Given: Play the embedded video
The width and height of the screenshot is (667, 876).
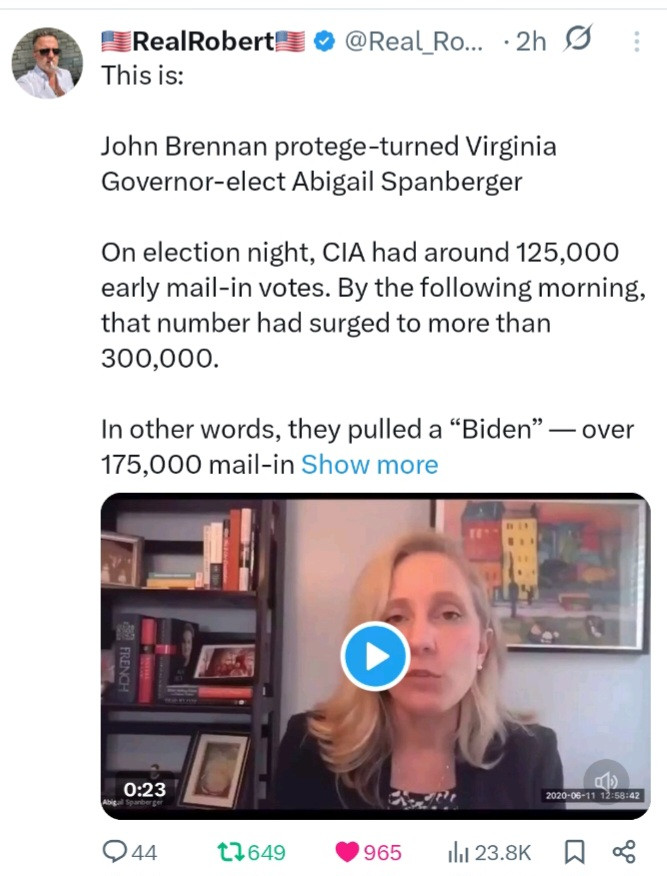Looking at the screenshot, I should pos(374,656).
